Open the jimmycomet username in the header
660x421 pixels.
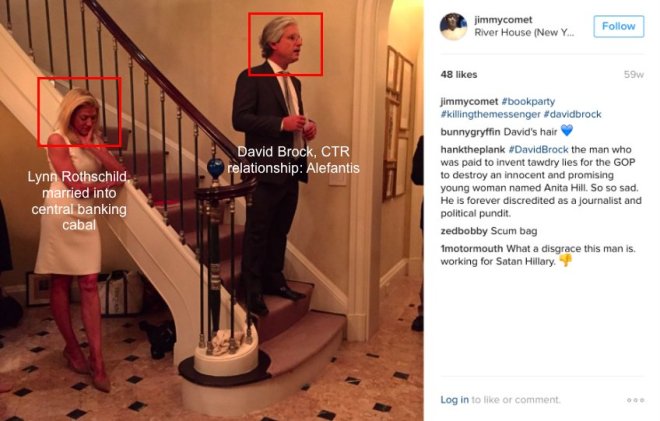[x=503, y=20]
